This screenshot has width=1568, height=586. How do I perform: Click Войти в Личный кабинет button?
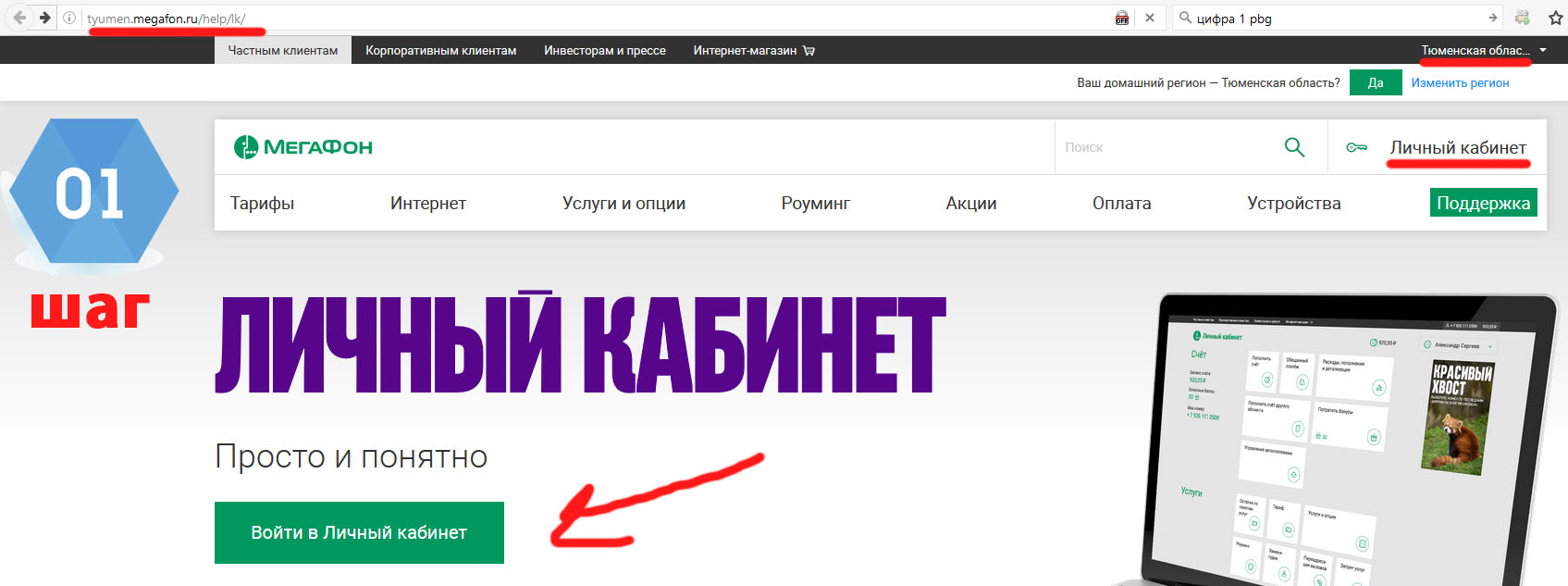click(x=359, y=532)
